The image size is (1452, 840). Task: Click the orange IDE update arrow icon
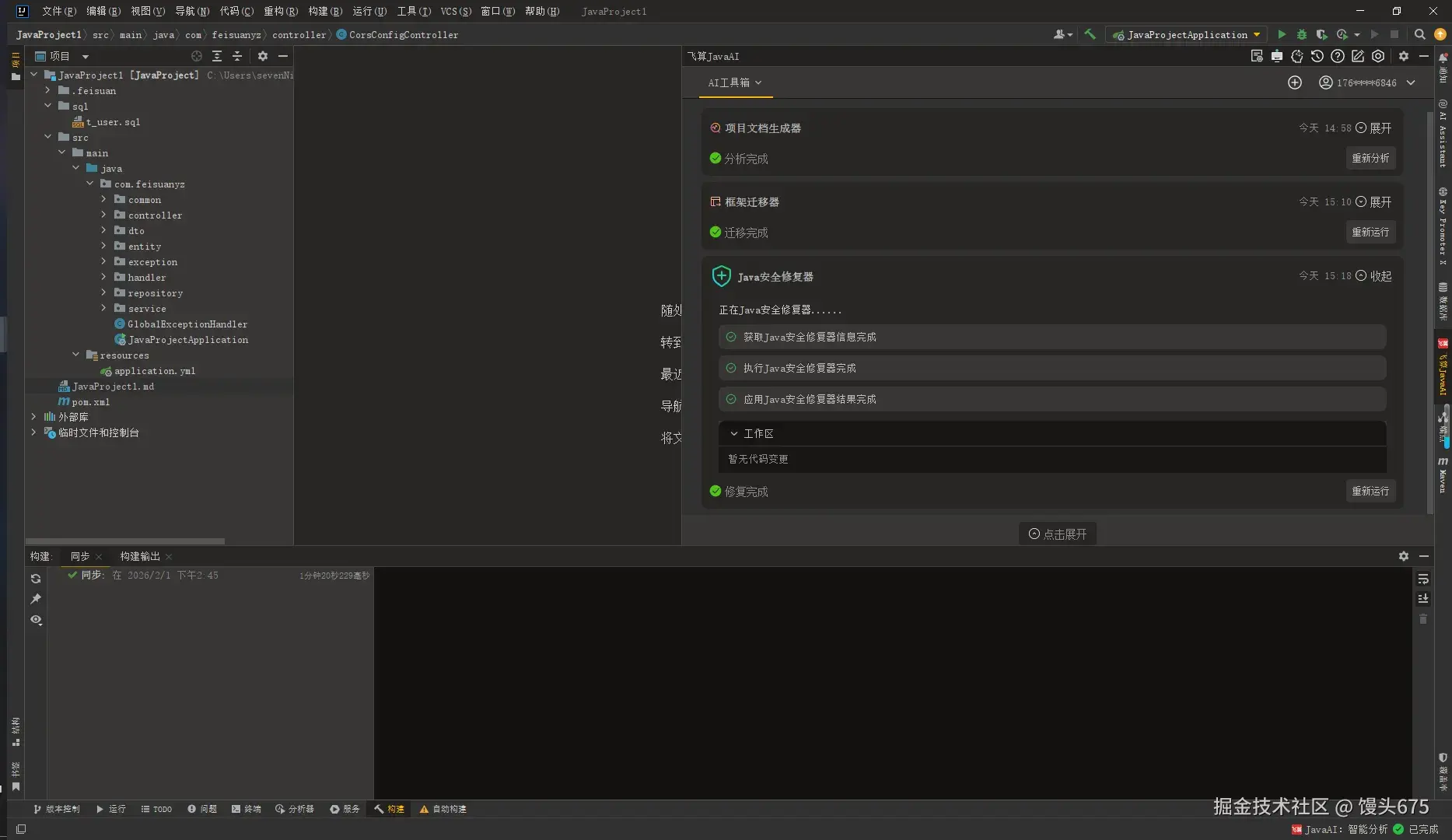1440,34
